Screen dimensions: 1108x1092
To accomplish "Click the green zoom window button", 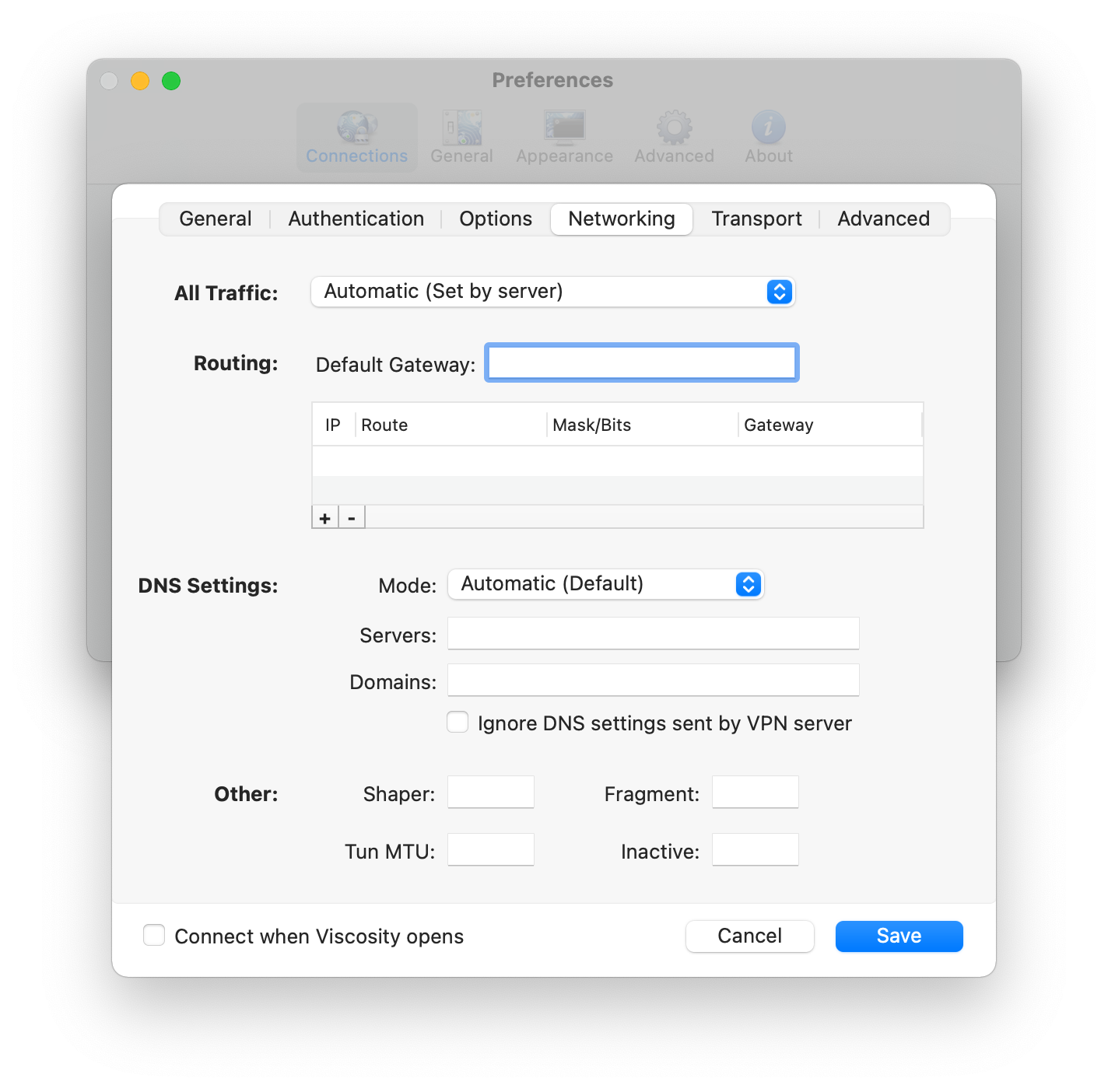I will [x=171, y=81].
